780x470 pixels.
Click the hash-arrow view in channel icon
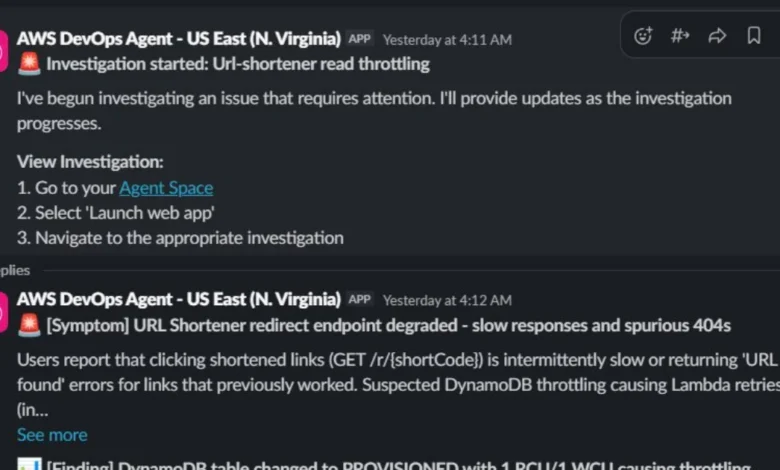coord(680,36)
